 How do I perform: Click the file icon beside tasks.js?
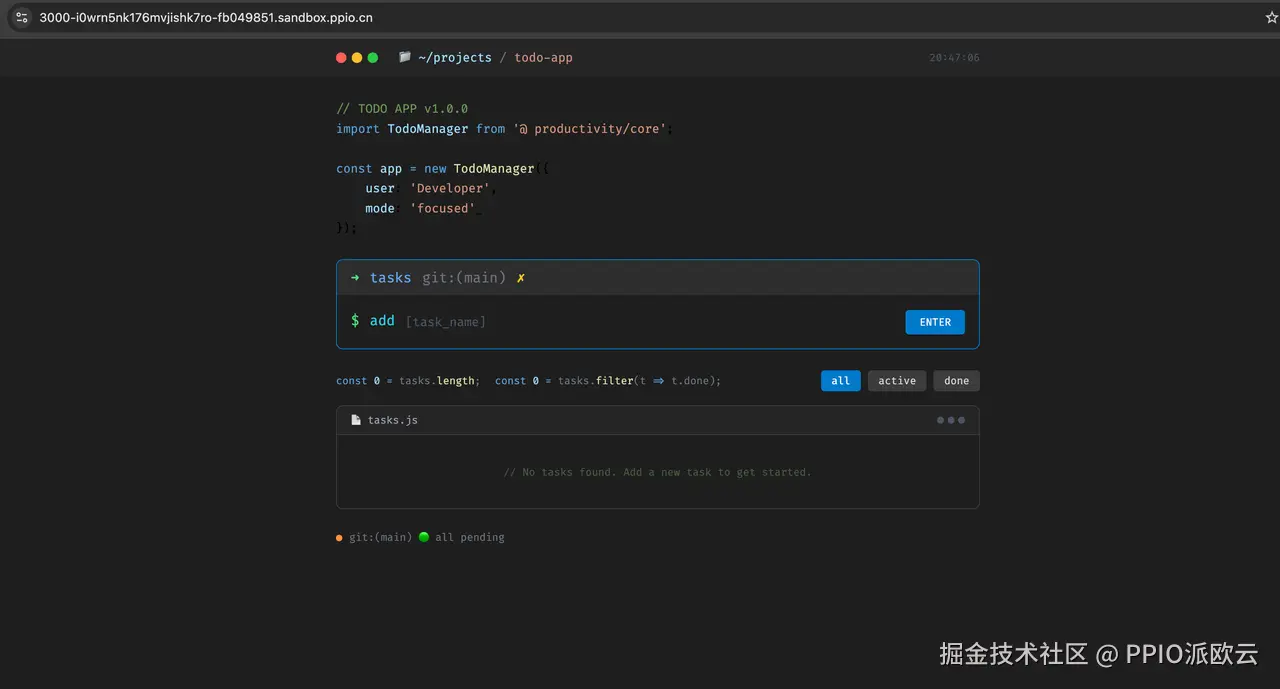(356, 420)
